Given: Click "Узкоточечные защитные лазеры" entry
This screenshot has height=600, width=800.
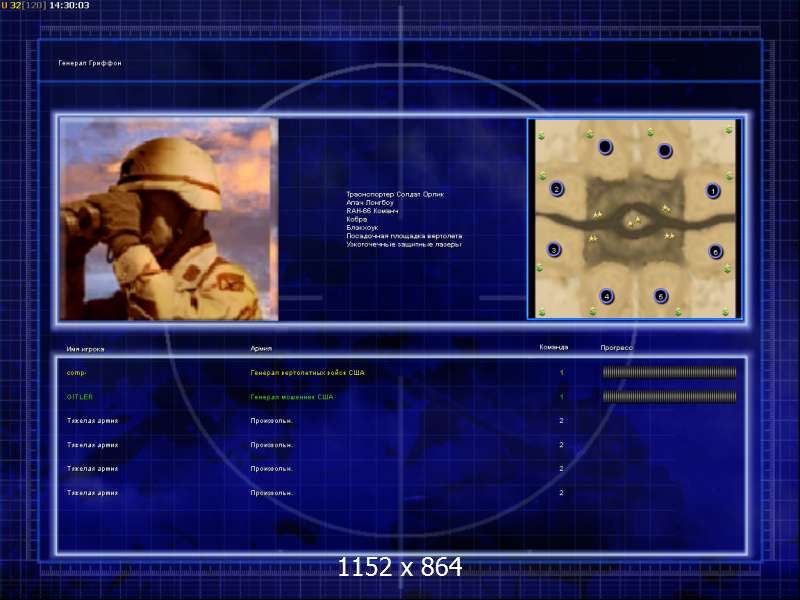Looking at the screenshot, I should [404, 244].
